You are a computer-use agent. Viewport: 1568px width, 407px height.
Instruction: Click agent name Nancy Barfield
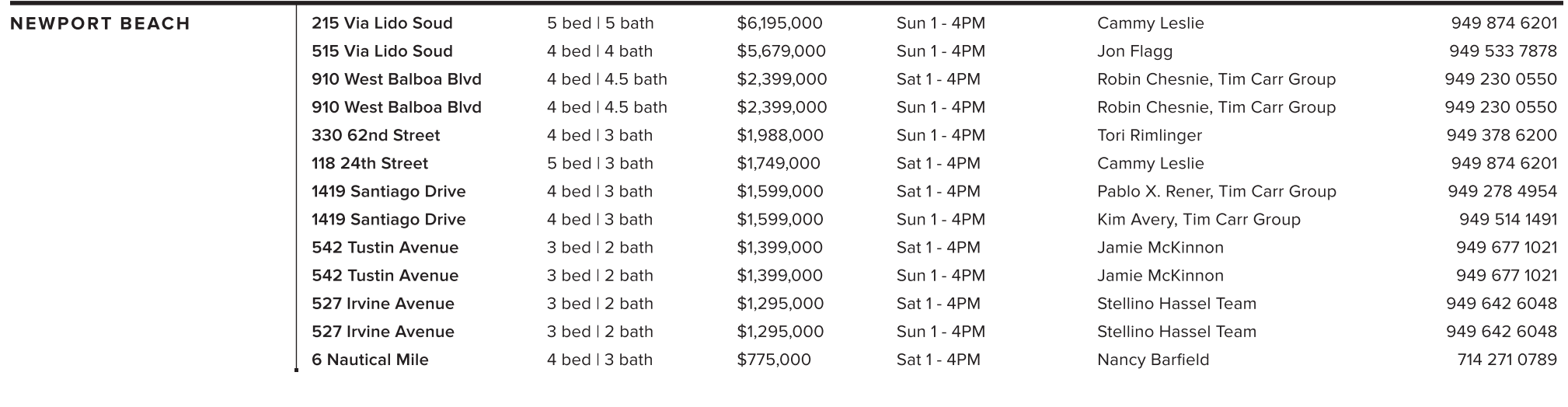pyautogui.click(x=1153, y=360)
